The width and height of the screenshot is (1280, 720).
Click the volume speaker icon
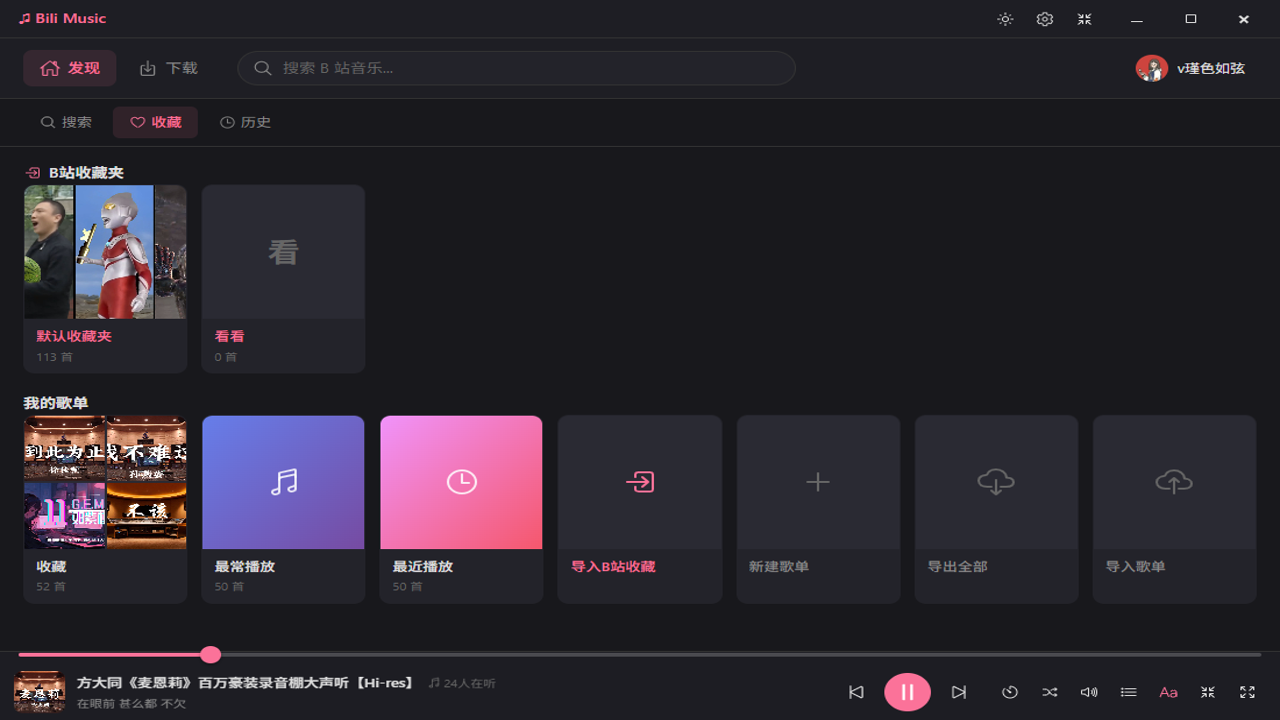coord(1089,692)
